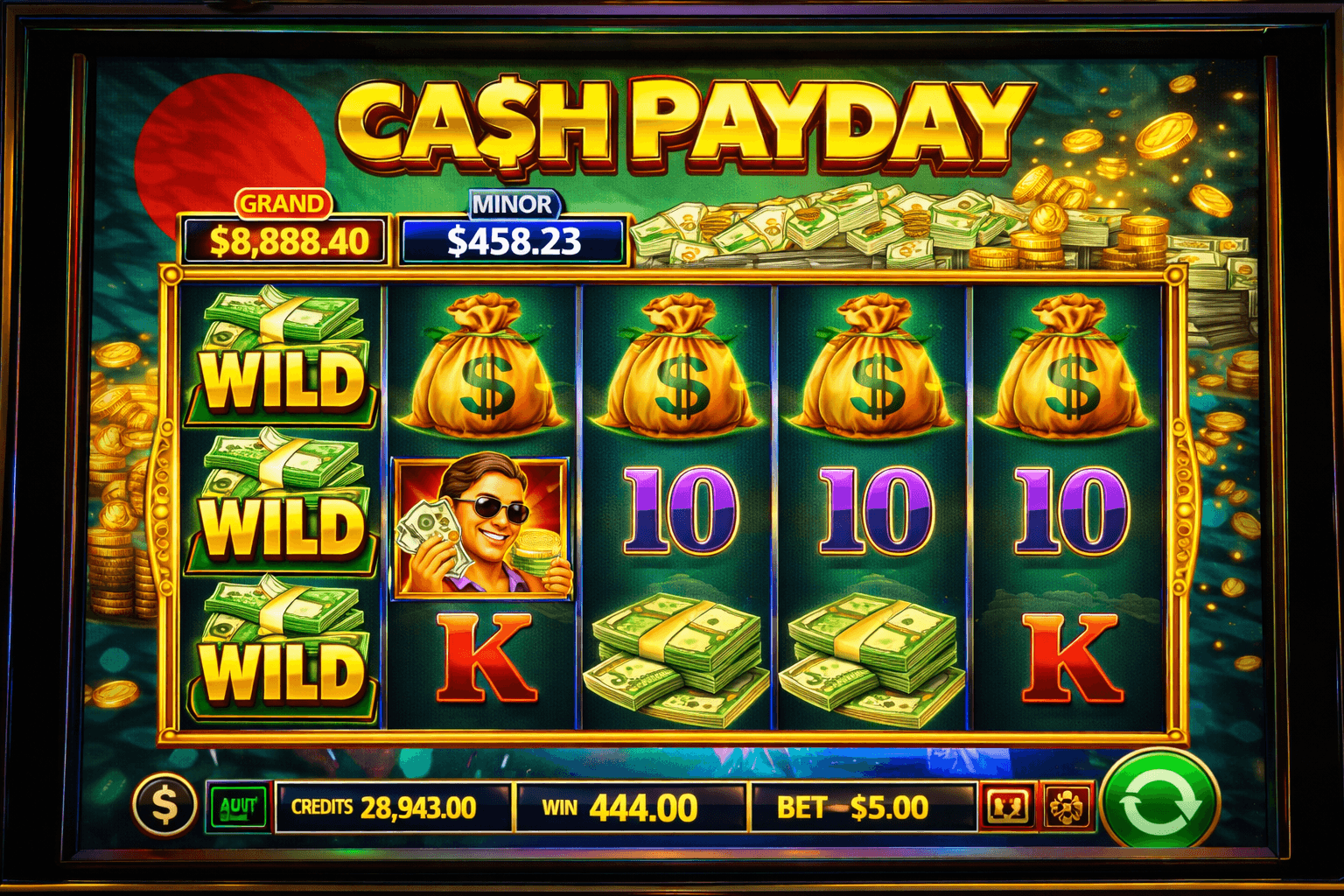Select the MINOR jackpot label
Screen dimensions: 1344x896
tap(513, 205)
